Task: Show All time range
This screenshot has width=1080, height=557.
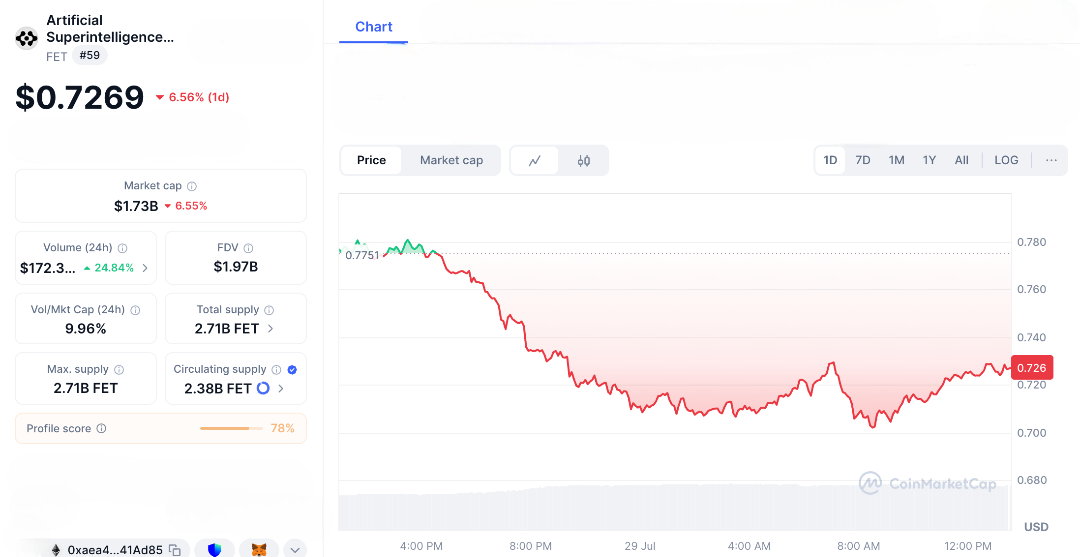Action: [x=961, y=160]
